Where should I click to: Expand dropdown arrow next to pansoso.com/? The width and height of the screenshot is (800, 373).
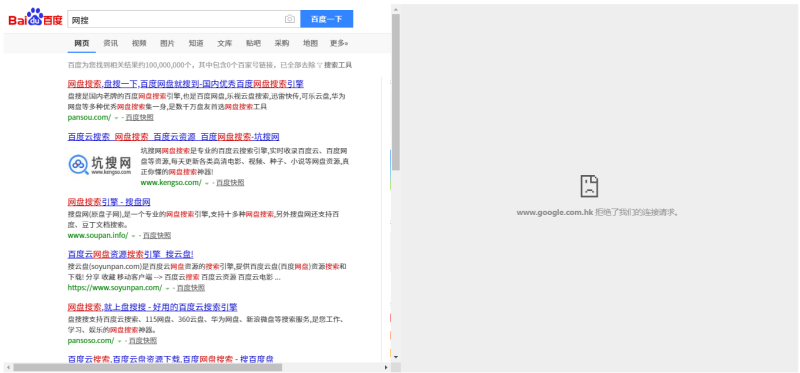119,341
